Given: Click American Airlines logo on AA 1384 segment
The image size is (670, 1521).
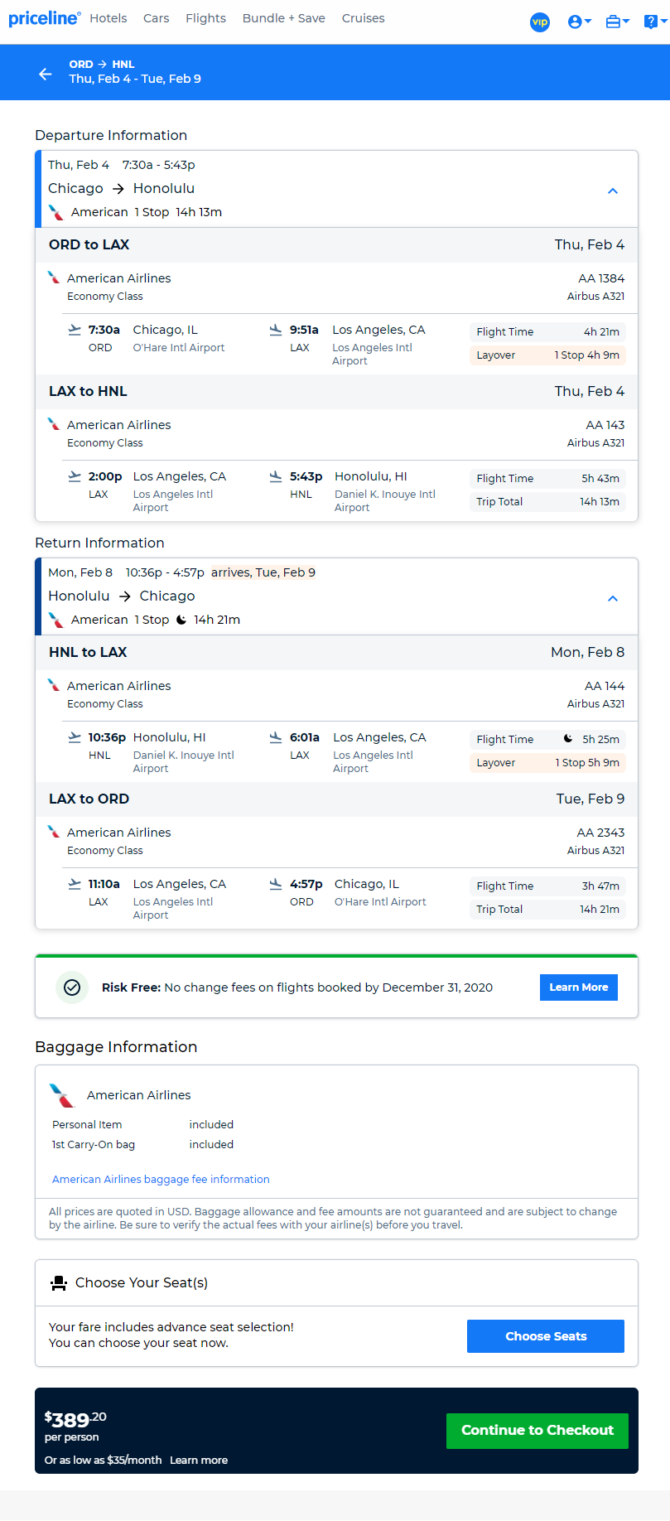Looking at the screenshot, I should coord(54,278).
